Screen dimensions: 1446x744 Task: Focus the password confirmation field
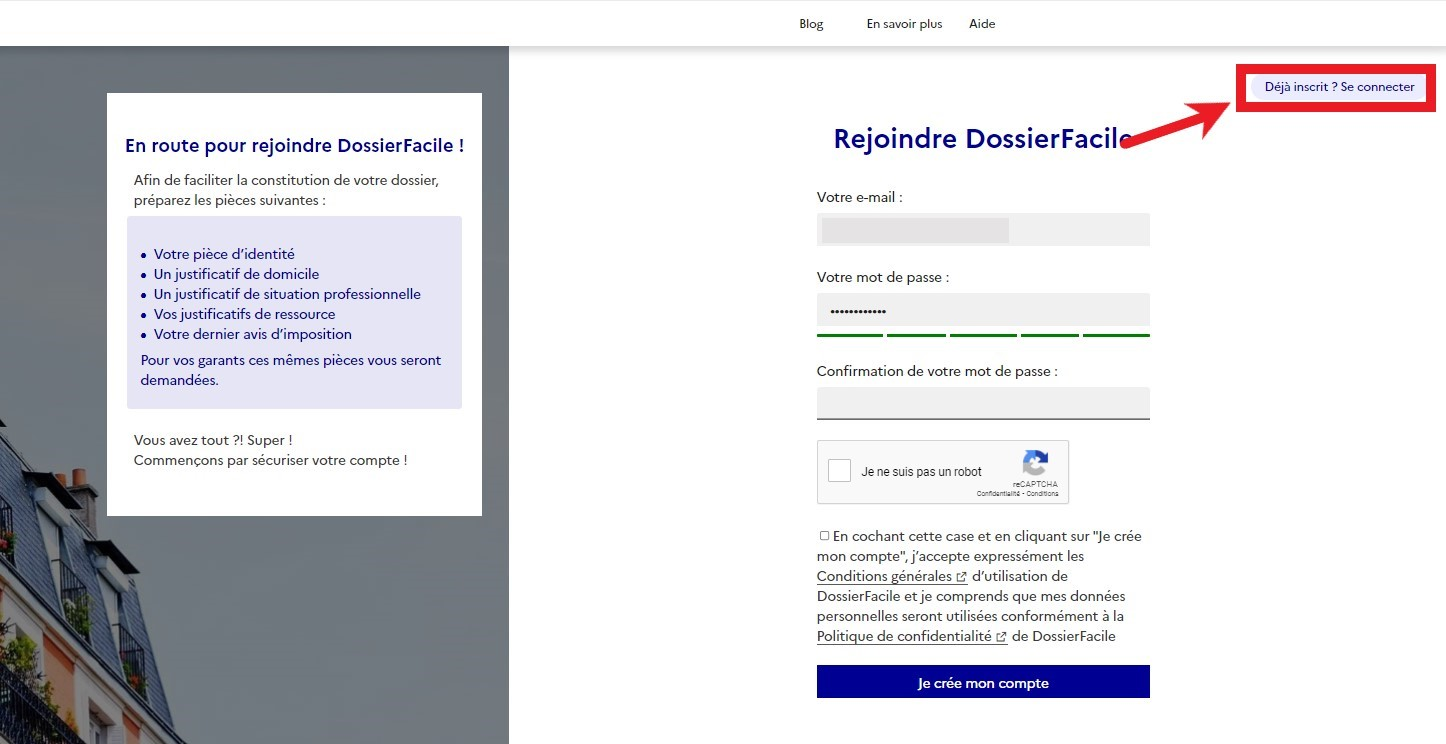[983, 403]
